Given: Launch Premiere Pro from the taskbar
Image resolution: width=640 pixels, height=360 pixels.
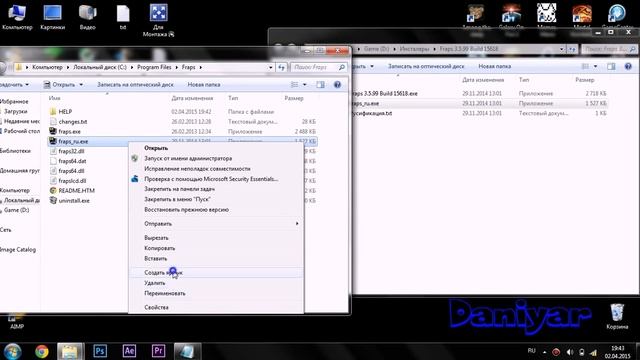Looking at the screenshot, I should [x=158, y=351].
